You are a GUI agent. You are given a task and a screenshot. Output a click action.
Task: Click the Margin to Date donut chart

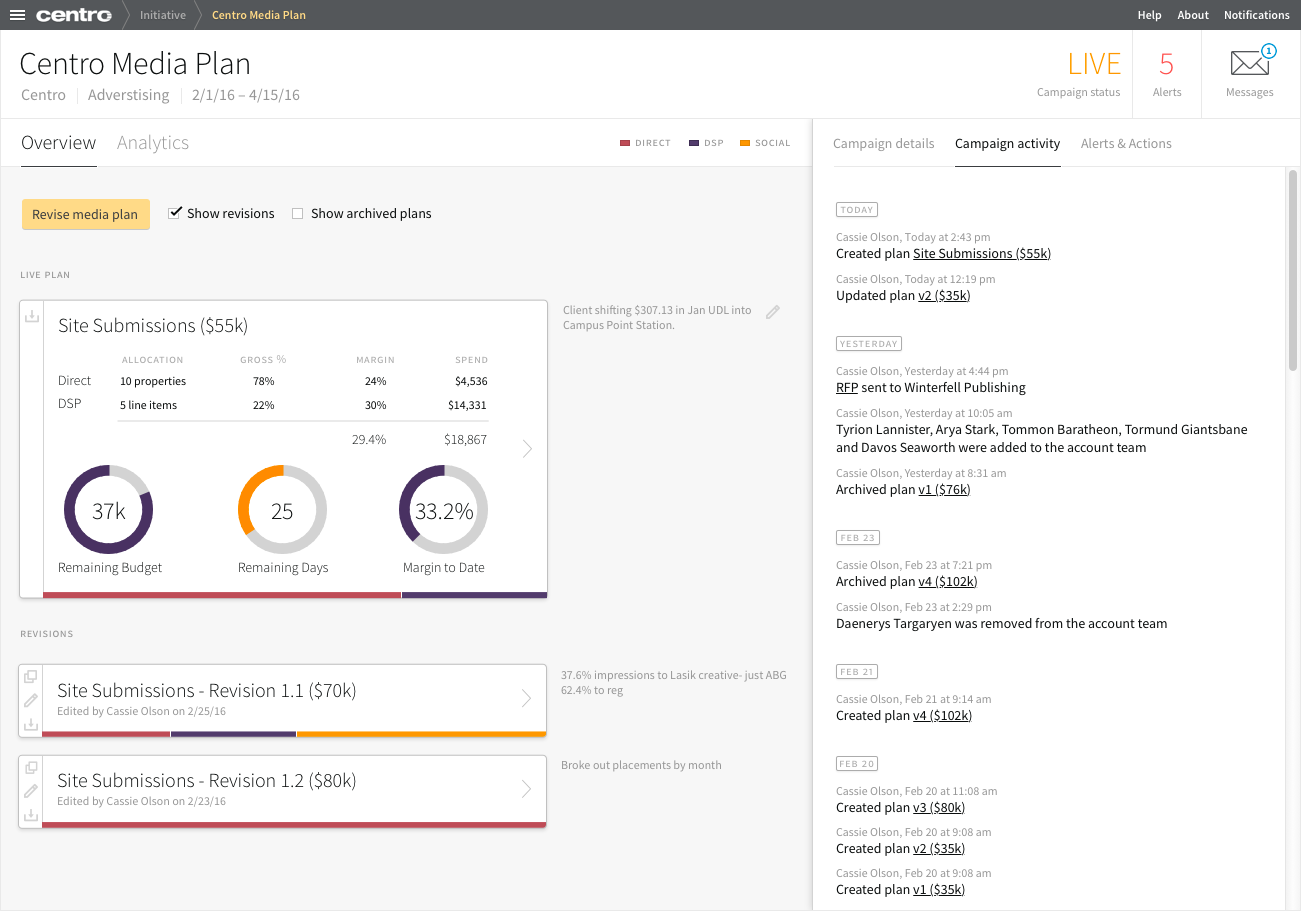pos(442,508)
